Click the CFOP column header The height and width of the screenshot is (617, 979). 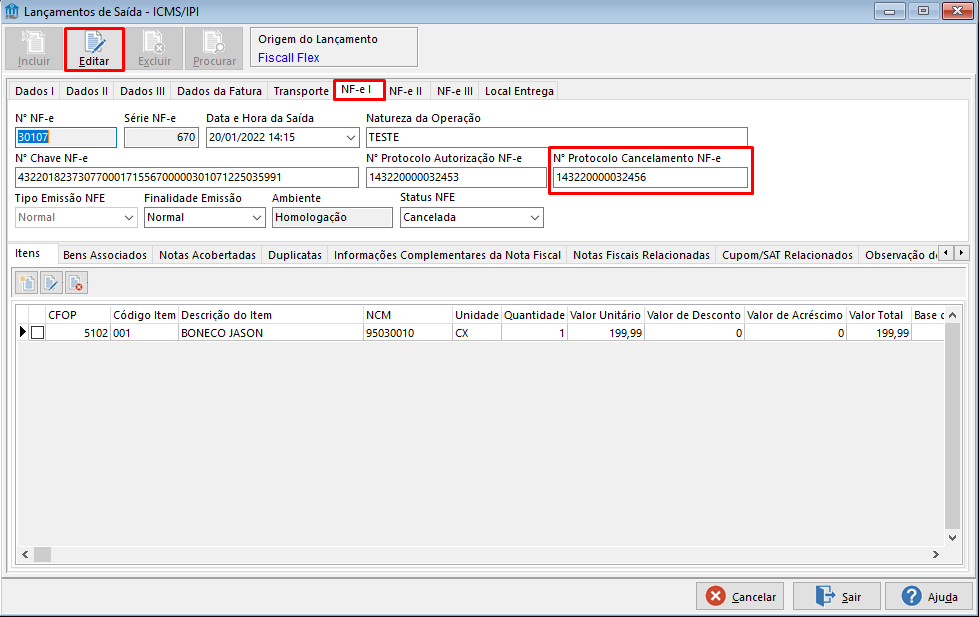(78, 315)
